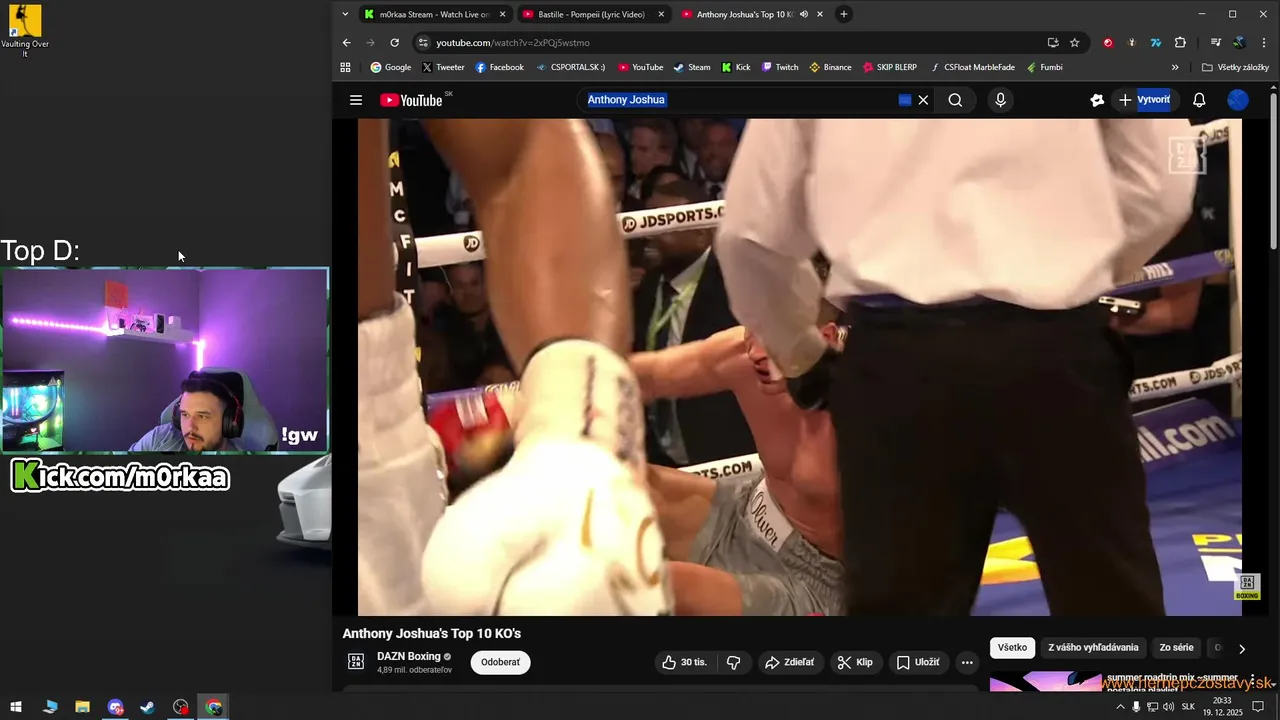Open Chrome three-dot menu

pos(1265,43)
